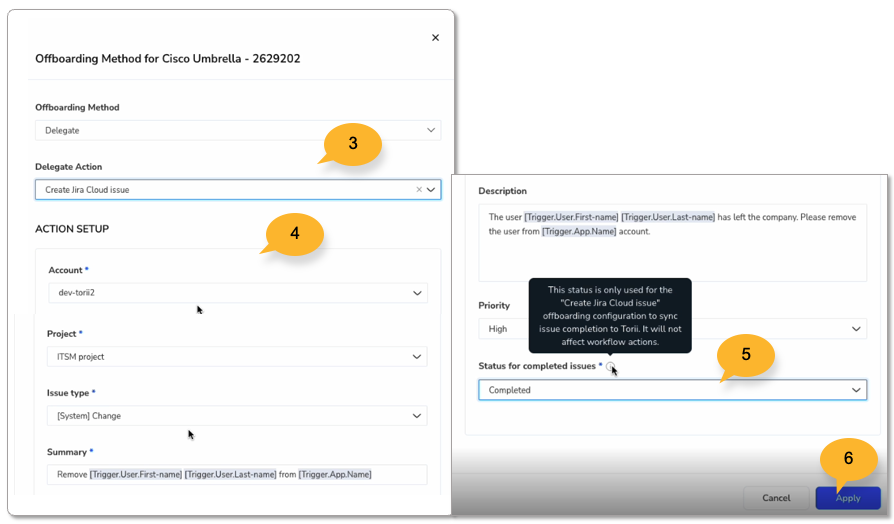Select the [Trigger.User.First-name] token in Summary
The width and height of the screenshot is (894, 524).
click(x=136, y=474)
